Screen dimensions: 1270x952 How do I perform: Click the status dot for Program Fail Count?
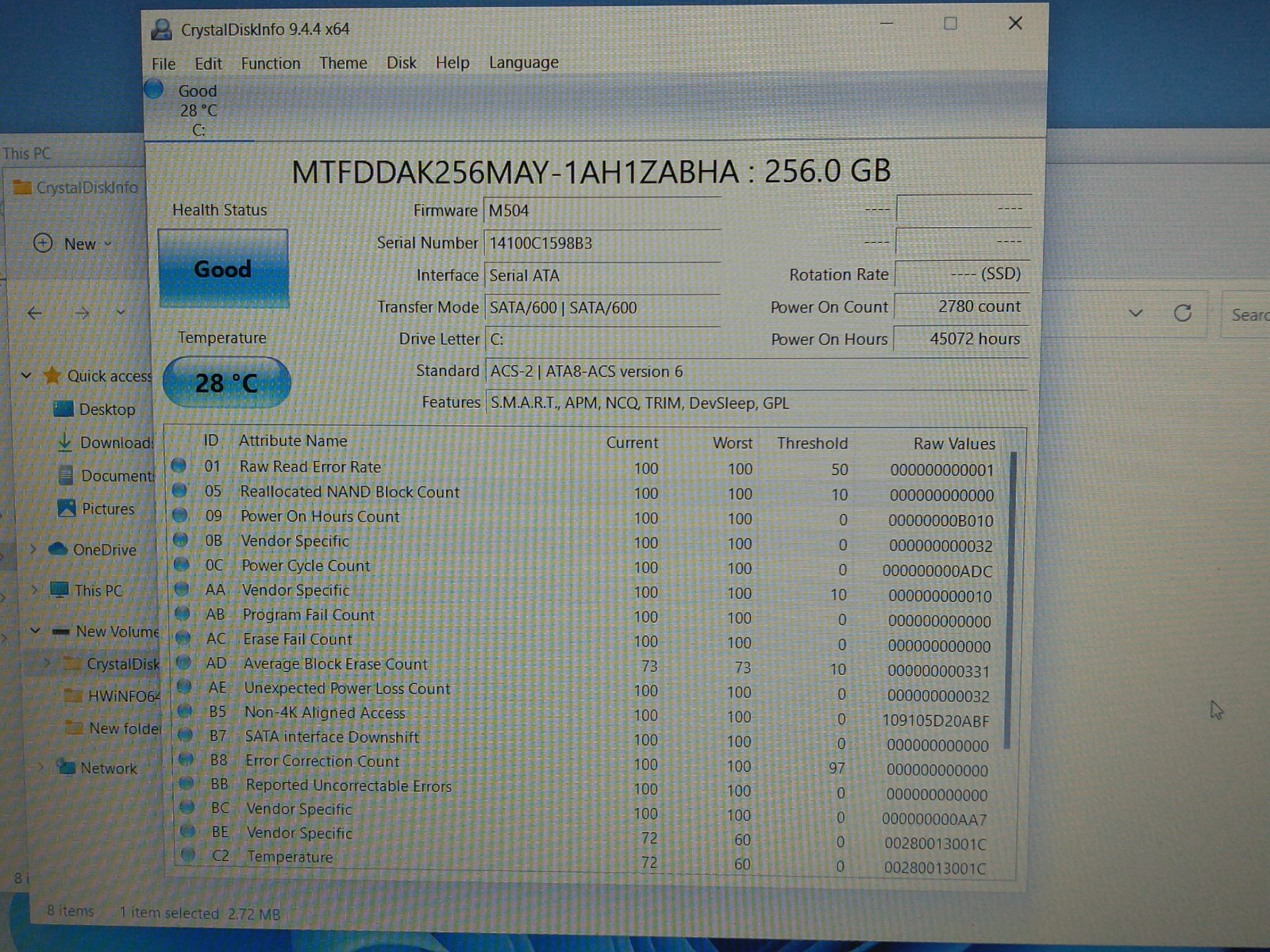click(x=182, y=613)
